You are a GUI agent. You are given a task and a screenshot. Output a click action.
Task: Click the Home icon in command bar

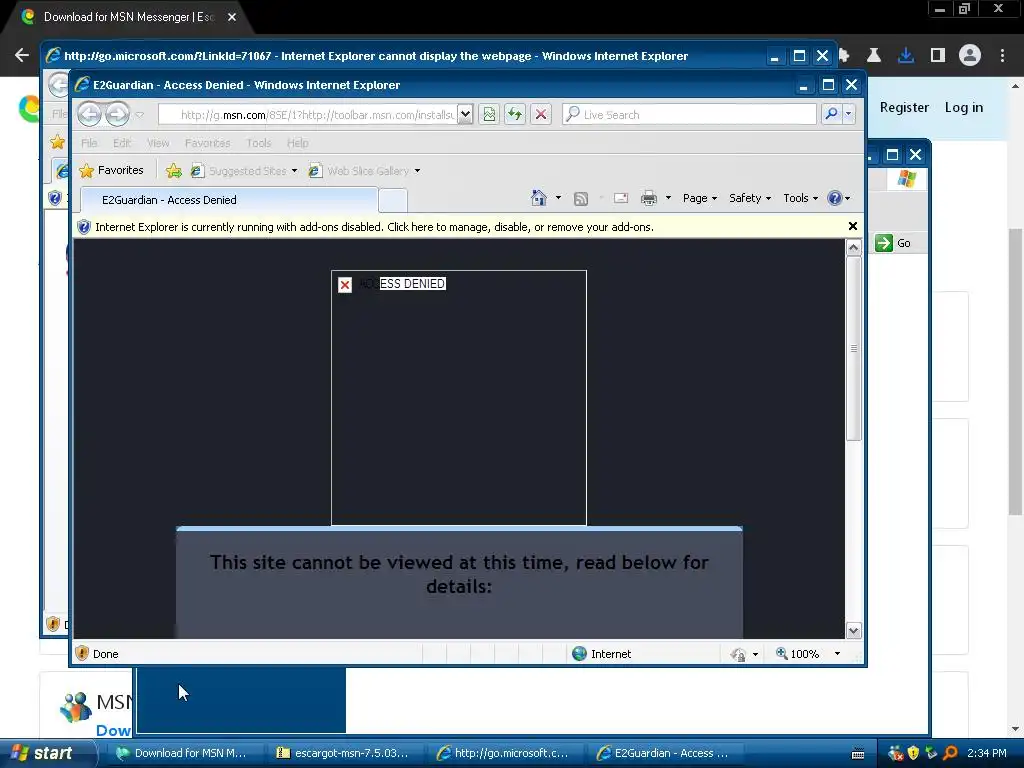coord(539,198)
